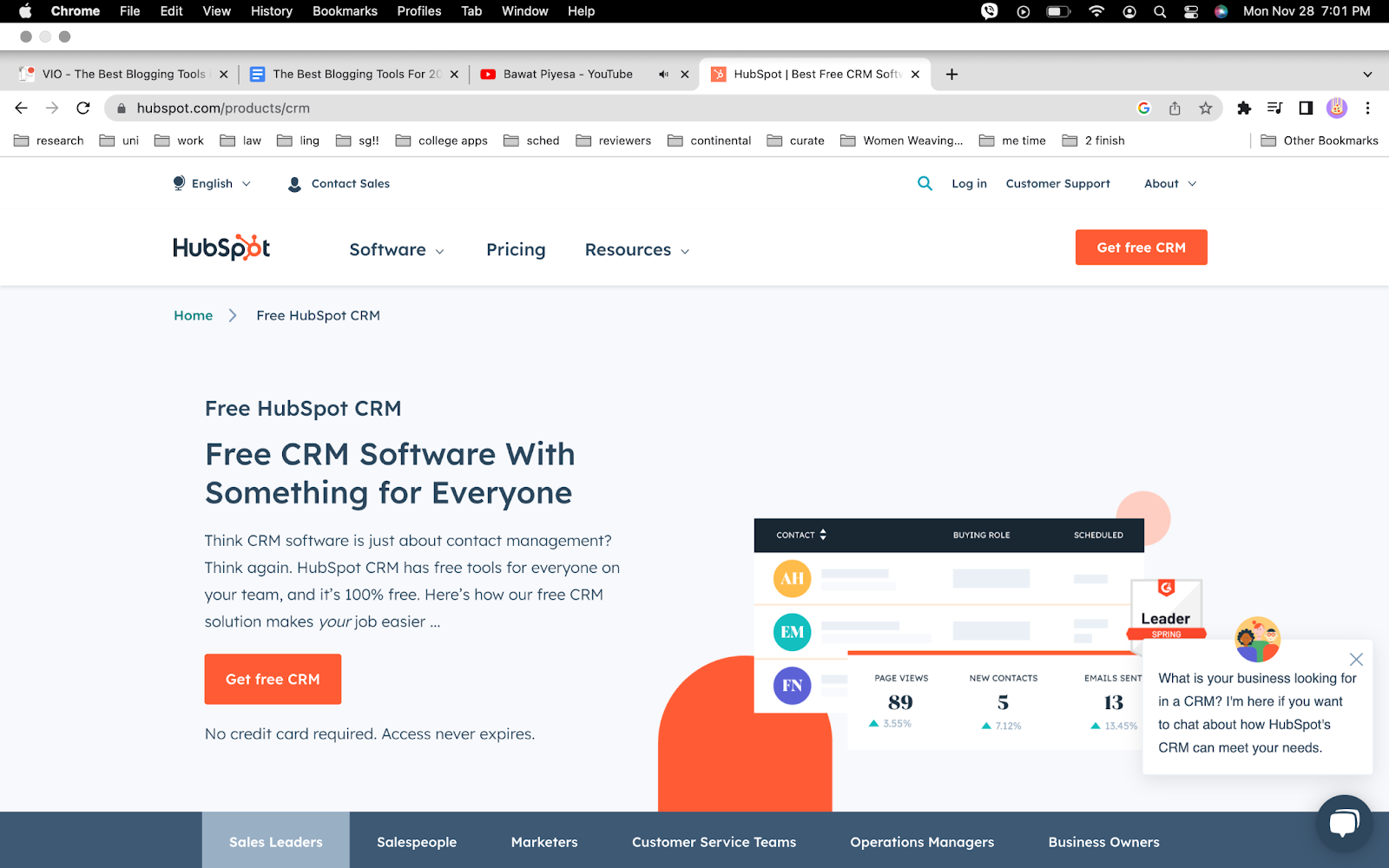Go to the Pricing page
Screen dimensions: 1389x868
(516, 250)
